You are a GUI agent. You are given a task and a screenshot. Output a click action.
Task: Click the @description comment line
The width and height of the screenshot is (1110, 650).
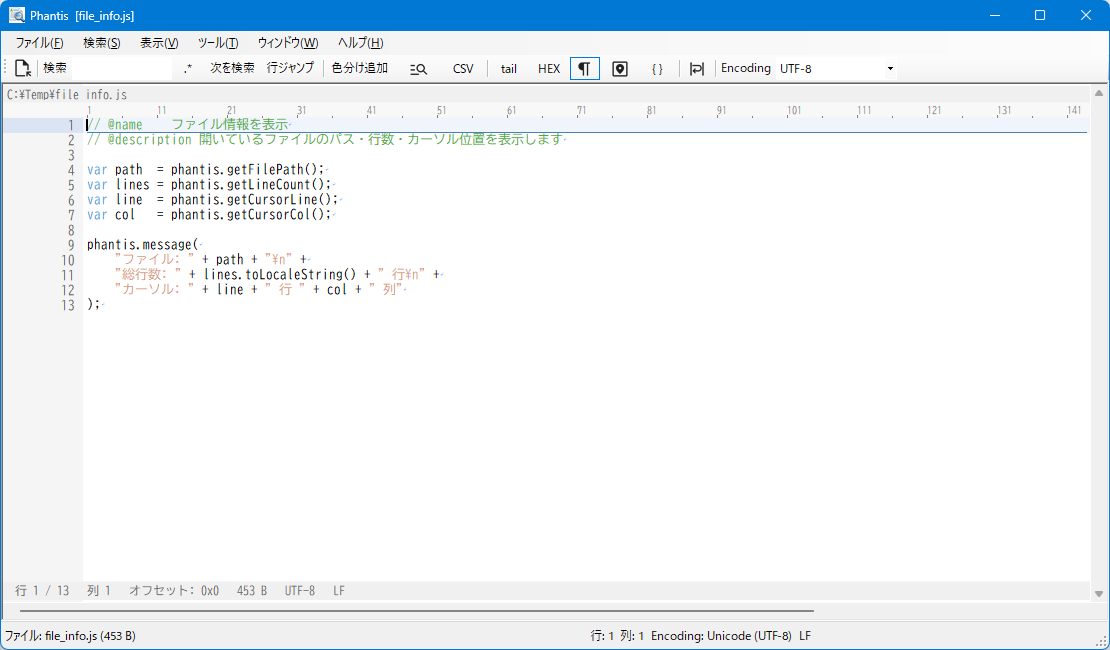tap(324, 140)
